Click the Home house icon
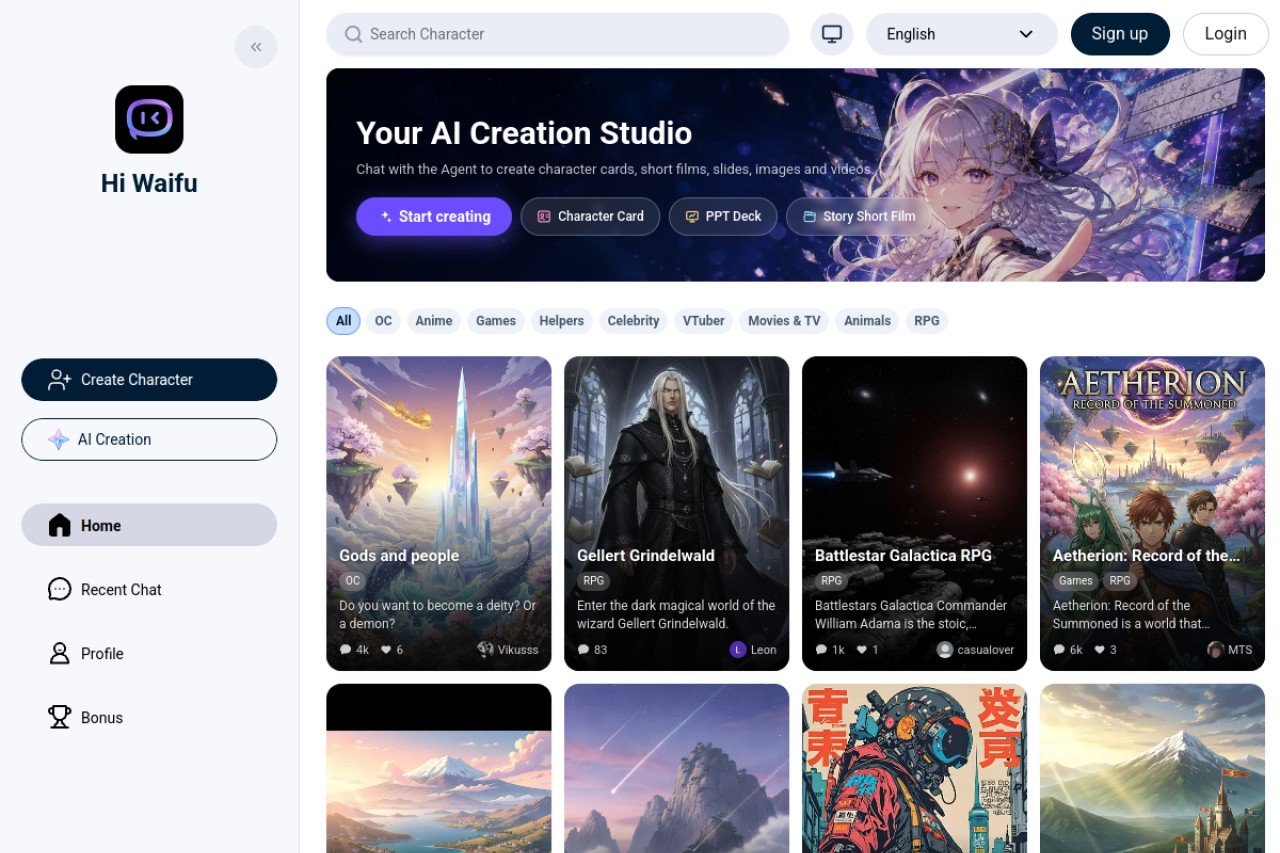This screenshot has width=1280, height=853. (x=60, y=525)
